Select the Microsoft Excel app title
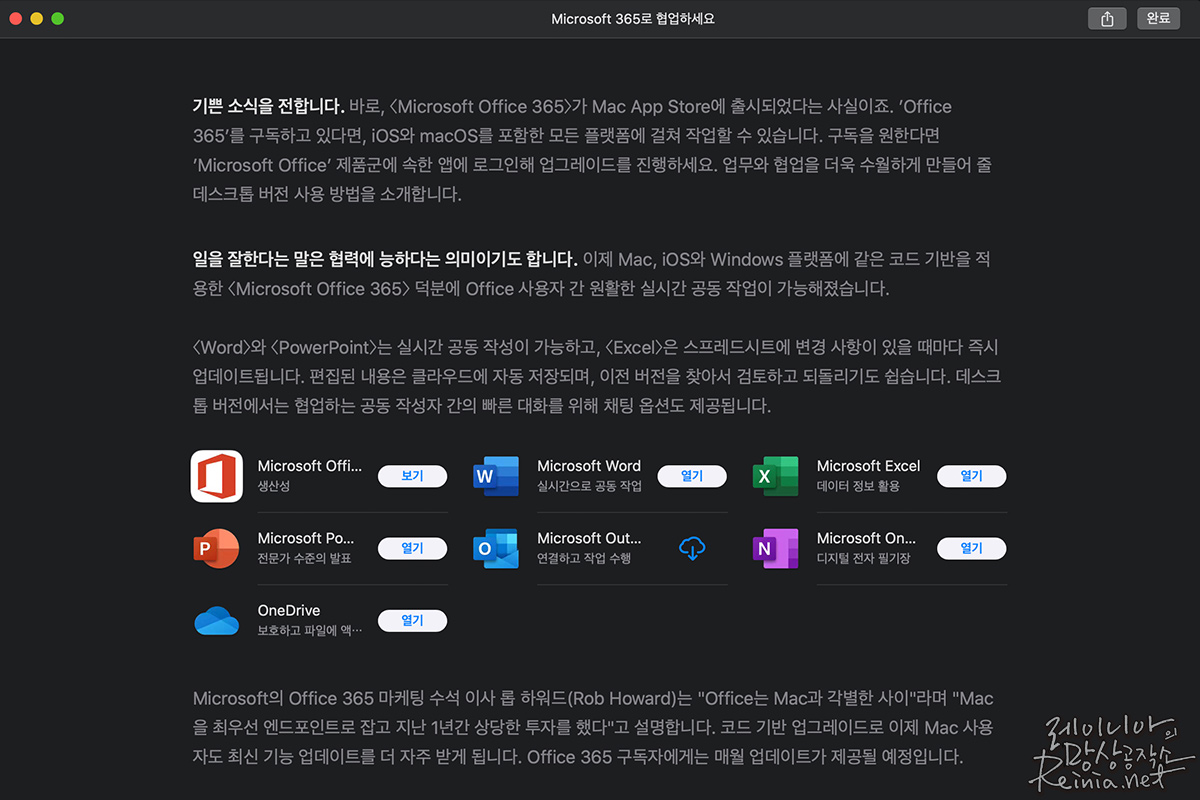The height and width of the screenshot is (800, 1200). tap(868, 466)
